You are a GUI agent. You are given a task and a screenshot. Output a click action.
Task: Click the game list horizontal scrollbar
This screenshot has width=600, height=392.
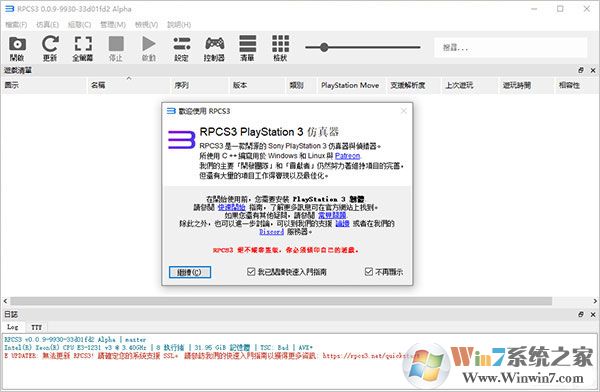click(x=281, y=301)
